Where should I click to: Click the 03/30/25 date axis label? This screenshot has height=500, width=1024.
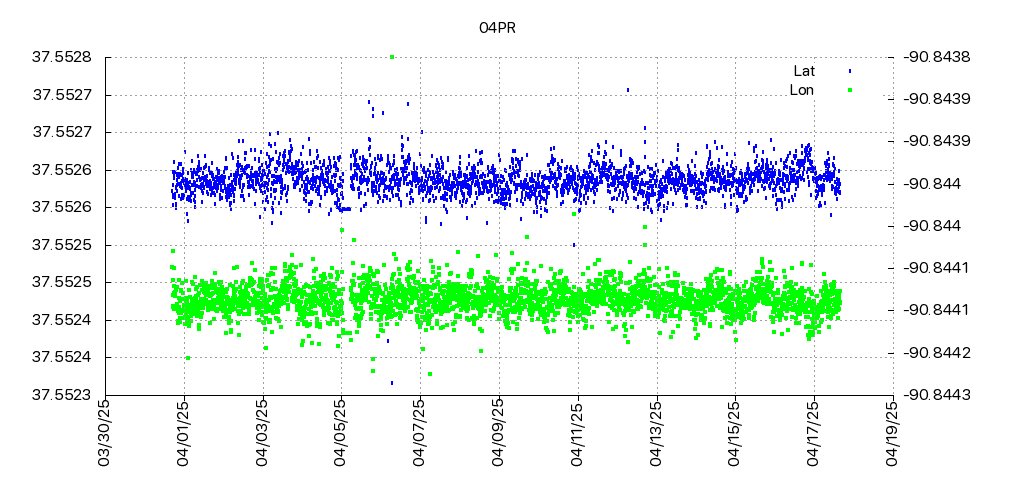pos(104,432)
